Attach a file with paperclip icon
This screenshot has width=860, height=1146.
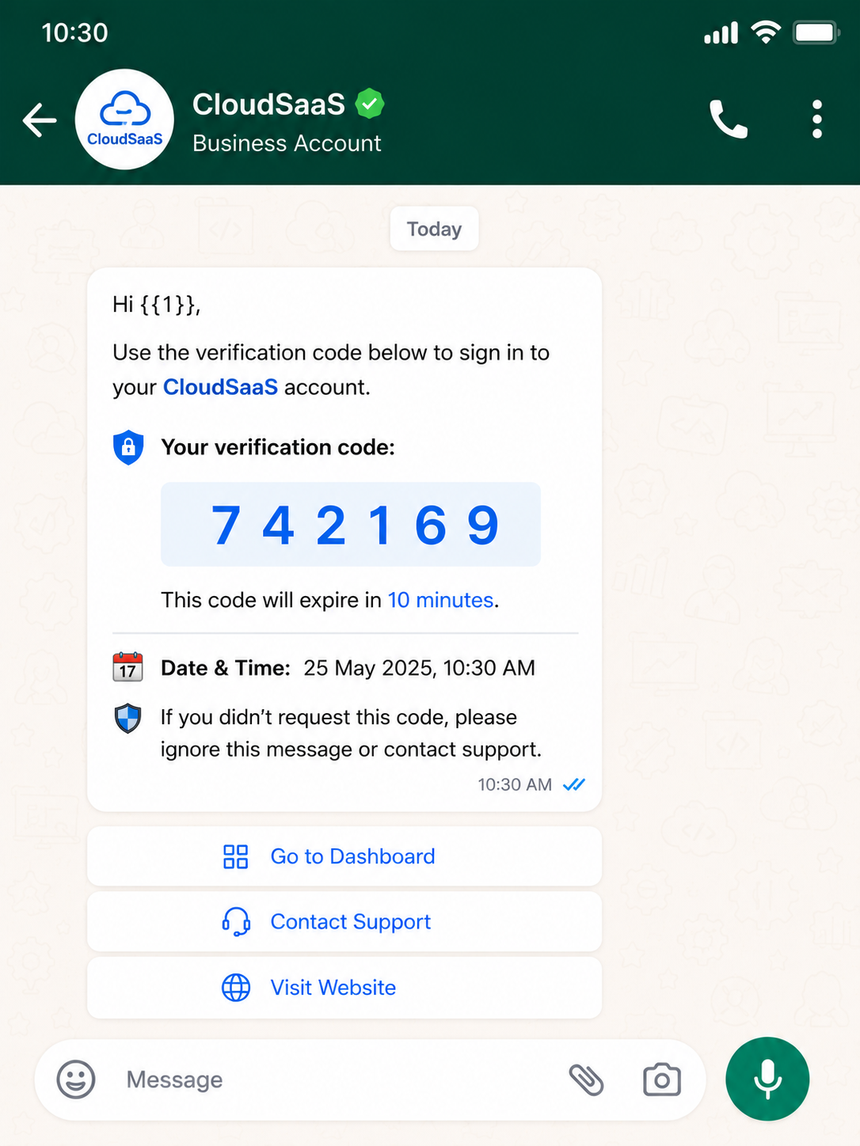pos(586,1080)
